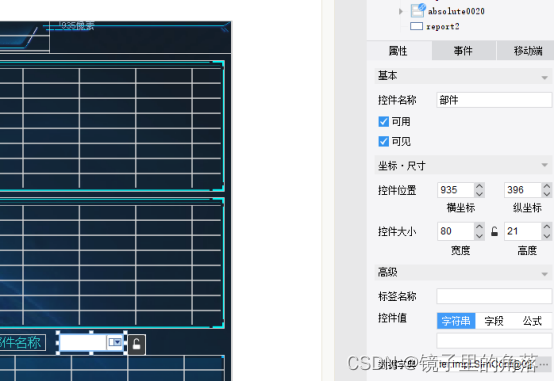Click the 标签名称 input field
This screenshot has height=382, width=554.
coord(494,296)
